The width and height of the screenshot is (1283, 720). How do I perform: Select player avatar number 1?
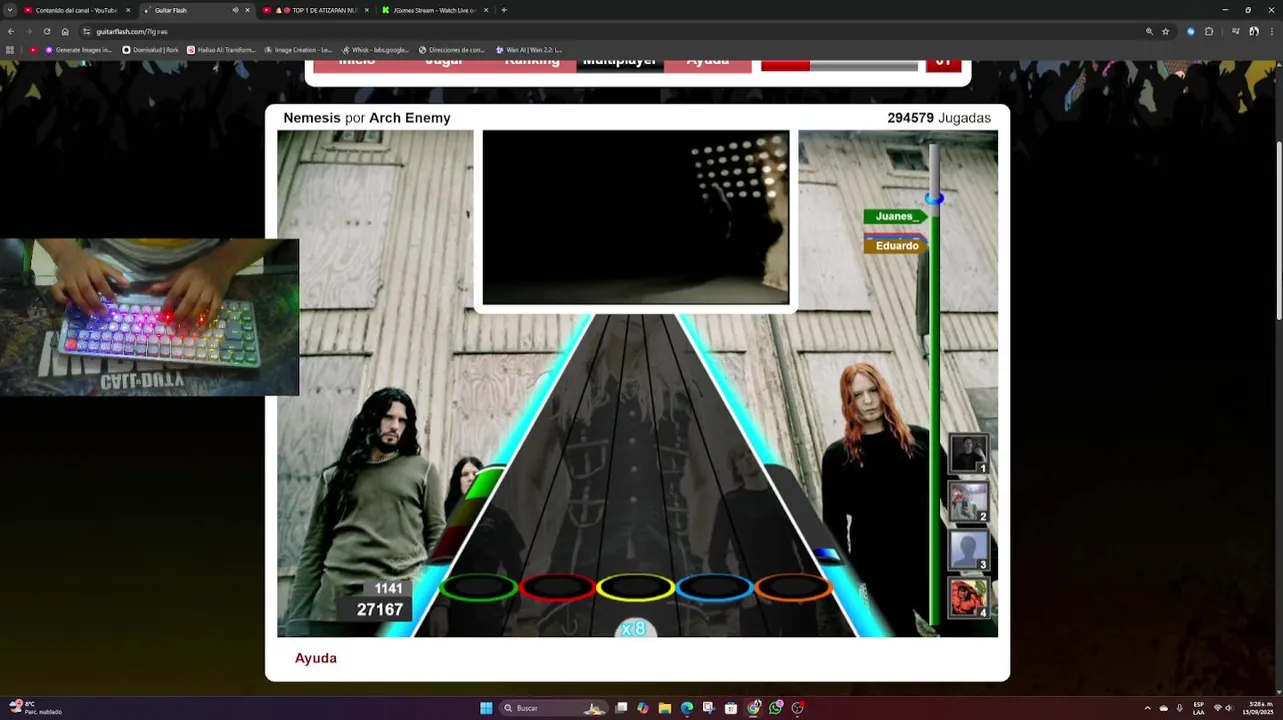(x=968, y=454)
